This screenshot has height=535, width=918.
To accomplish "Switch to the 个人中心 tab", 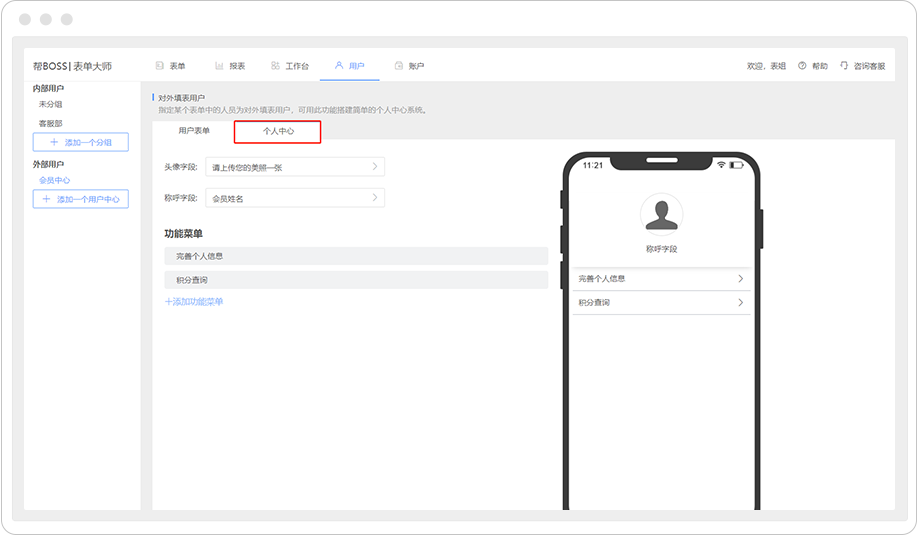I will pyautogui.click(x=277, y=131).
